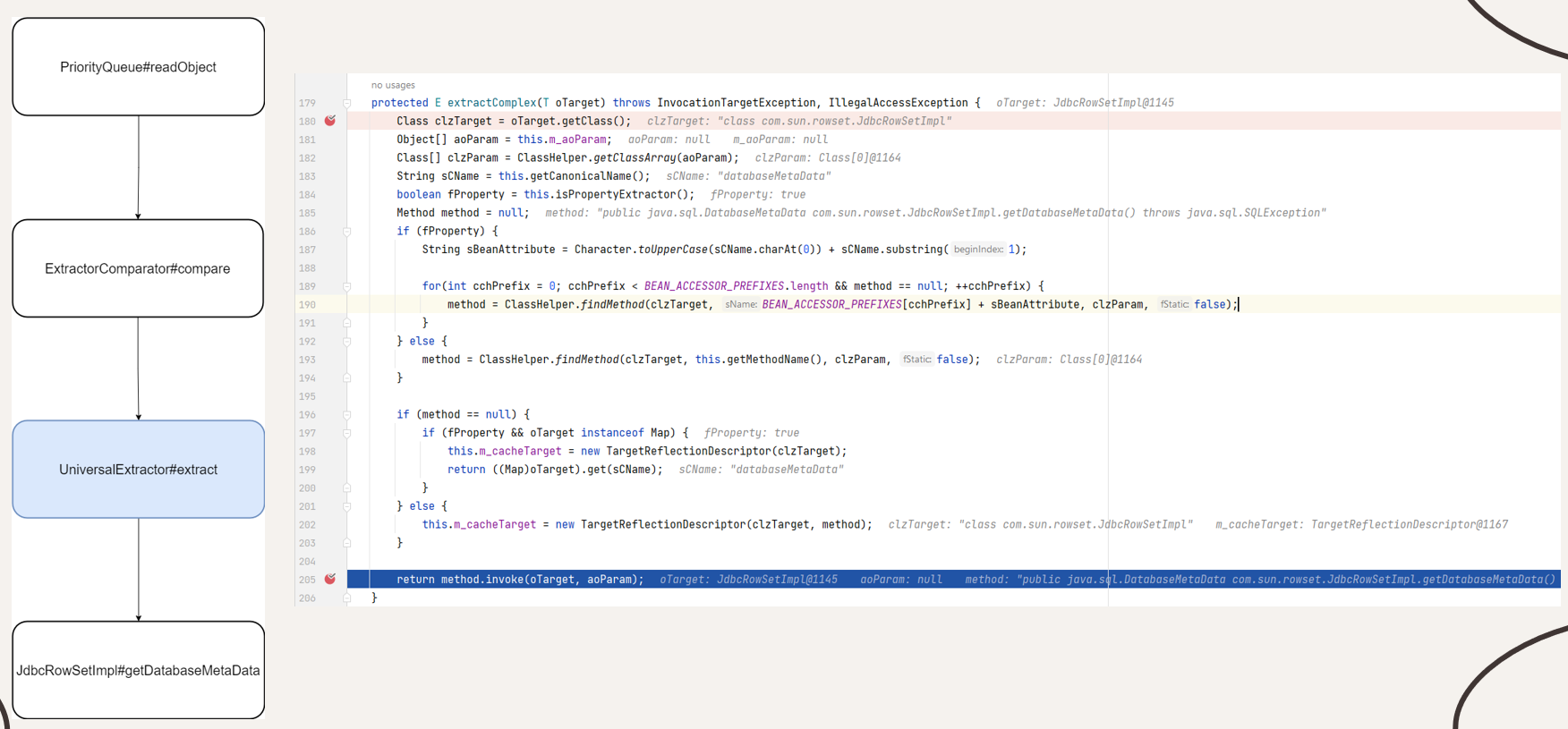
Task: Collapse the extractComplex method fold at line 179
Action: tap(347, 103)
